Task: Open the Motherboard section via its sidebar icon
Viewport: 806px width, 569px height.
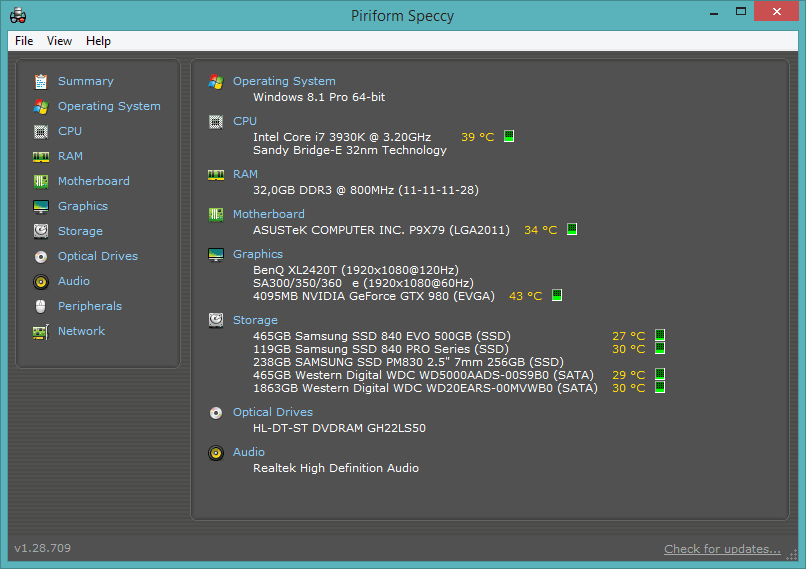Action: [41, 181]
